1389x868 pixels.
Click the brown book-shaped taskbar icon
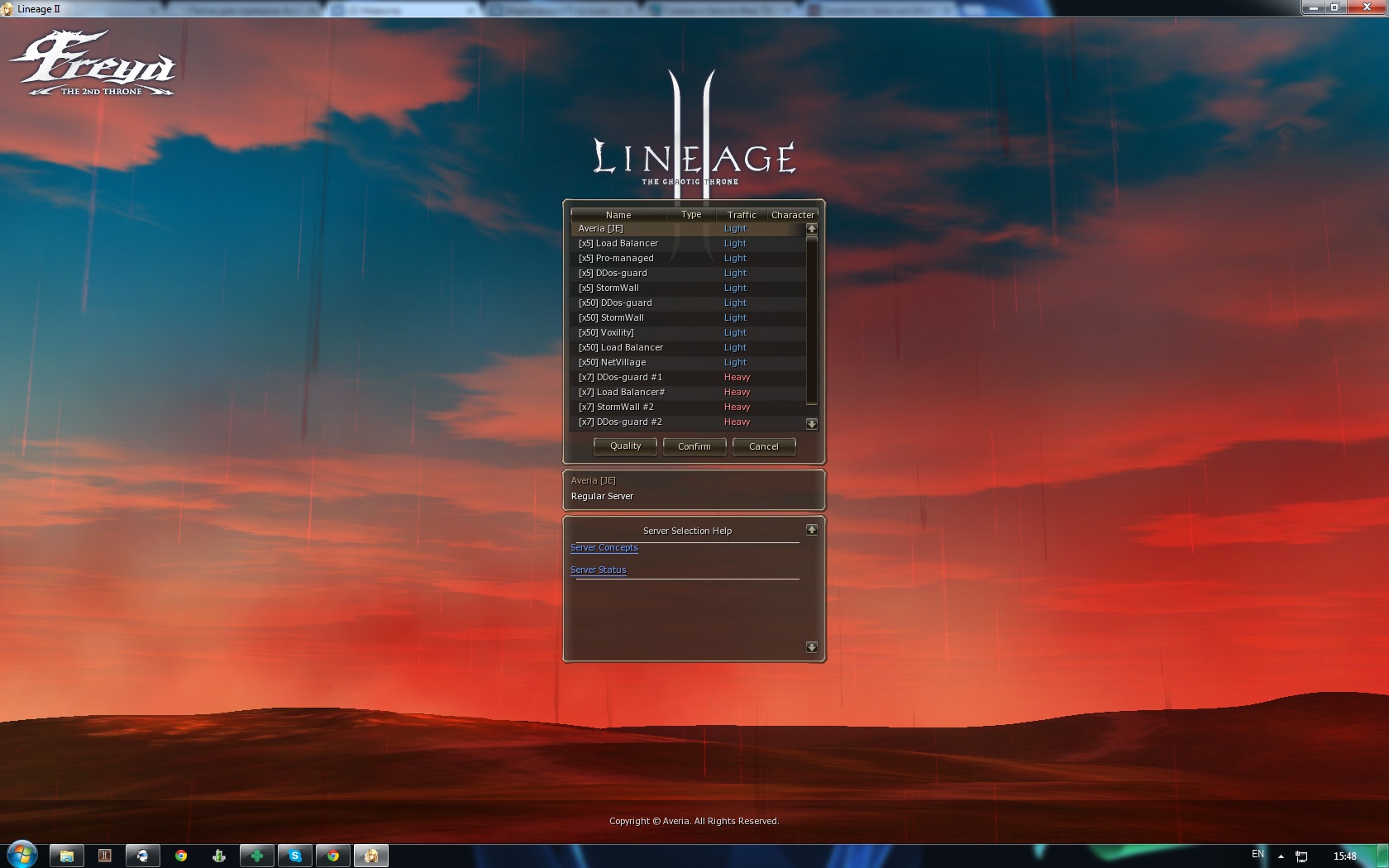[x=105, y=856]
